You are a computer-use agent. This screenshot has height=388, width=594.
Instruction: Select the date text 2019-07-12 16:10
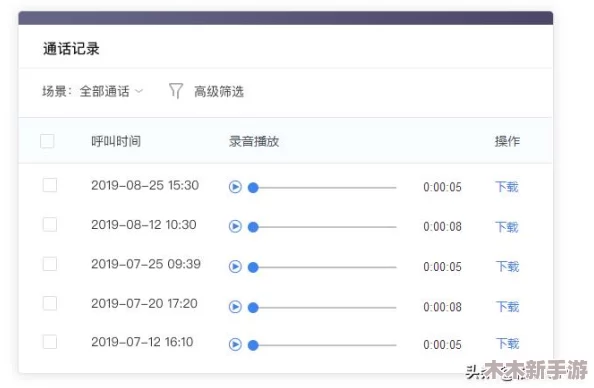[142, 342]
